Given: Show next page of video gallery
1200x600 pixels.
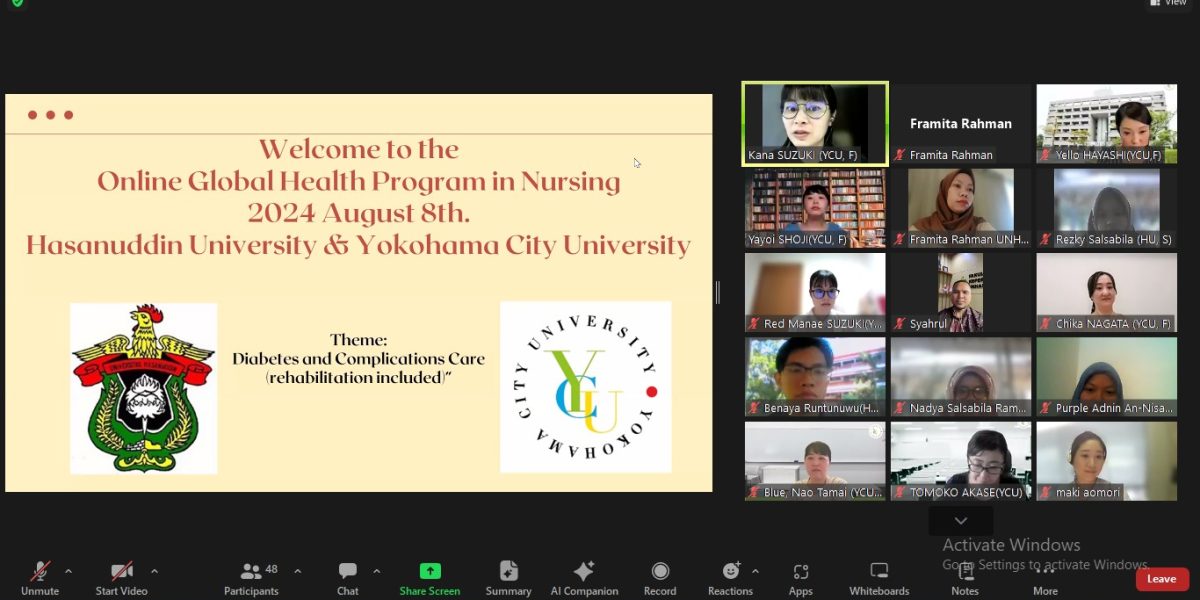Looking at the screenshot, I should pos(960,521).
